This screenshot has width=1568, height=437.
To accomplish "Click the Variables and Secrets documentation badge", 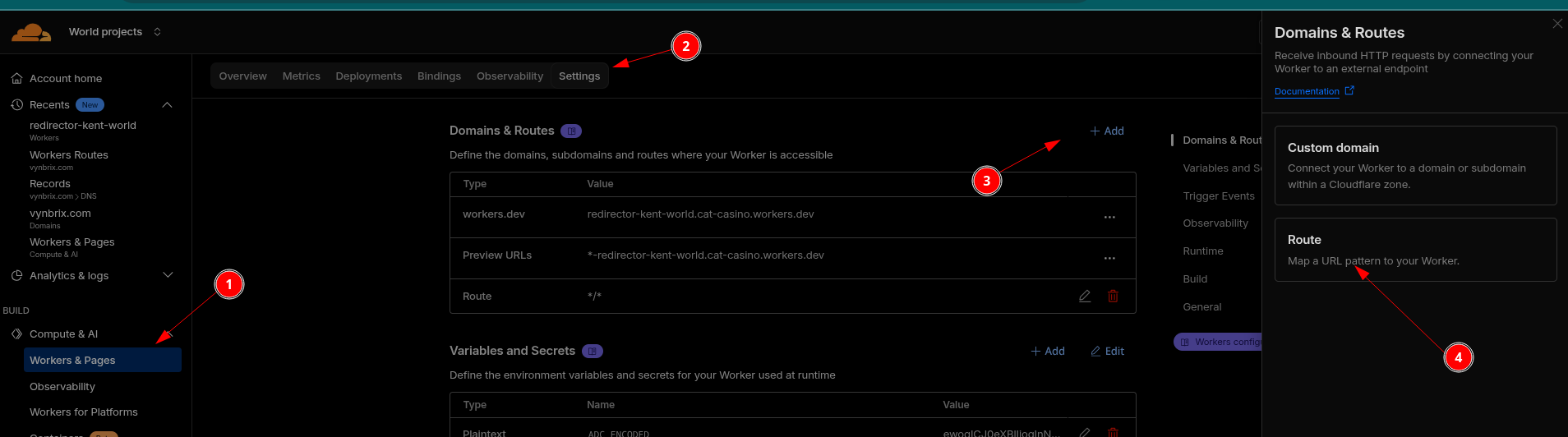I will coord(592,352).
